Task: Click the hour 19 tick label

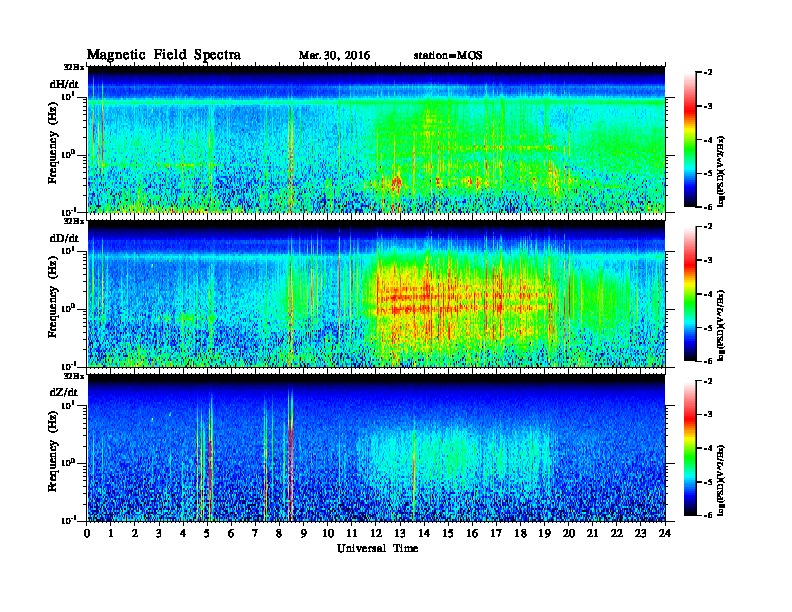Action: 544,534
